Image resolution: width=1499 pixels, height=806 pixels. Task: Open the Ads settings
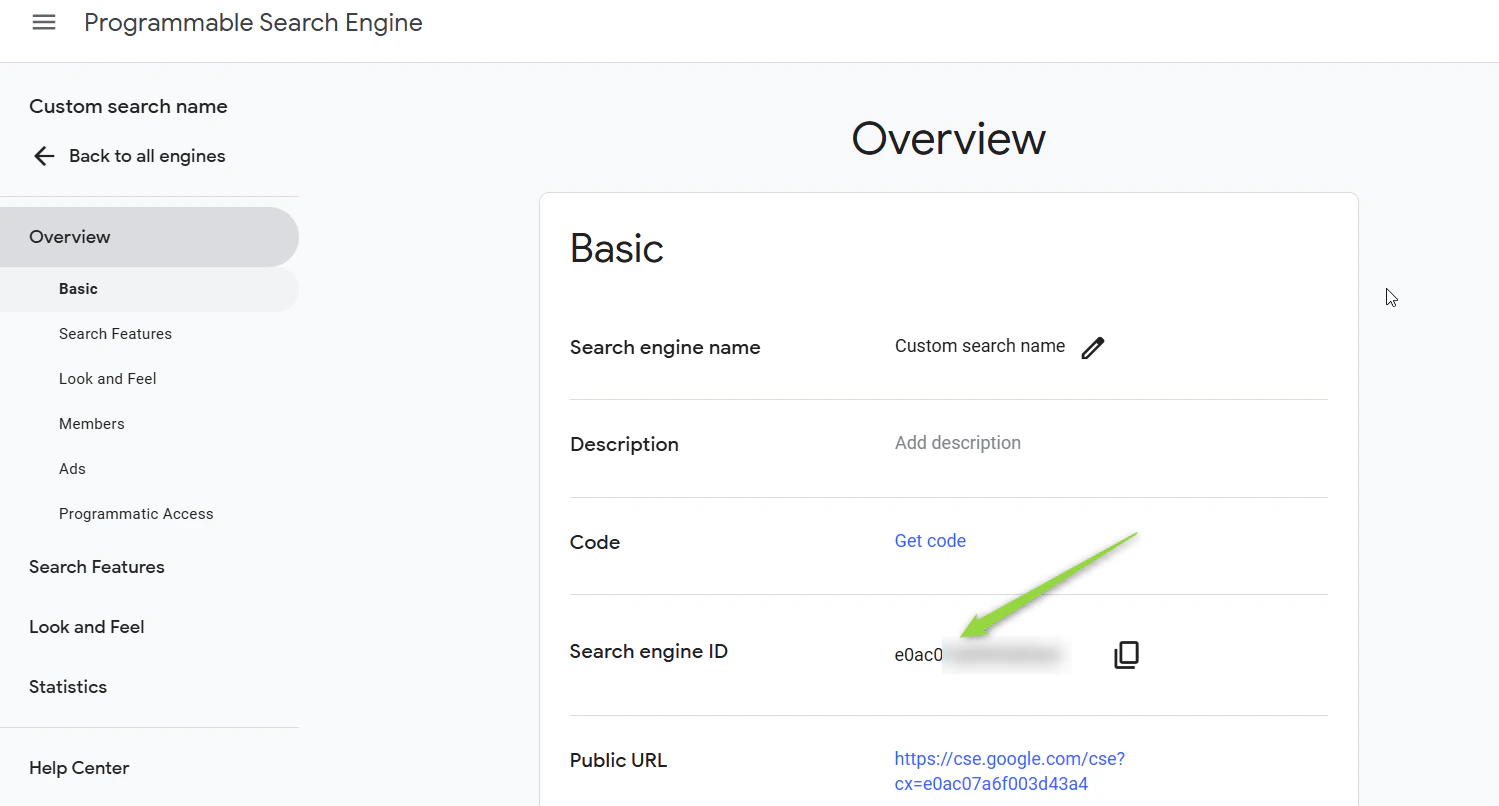(x=71, y=468)
